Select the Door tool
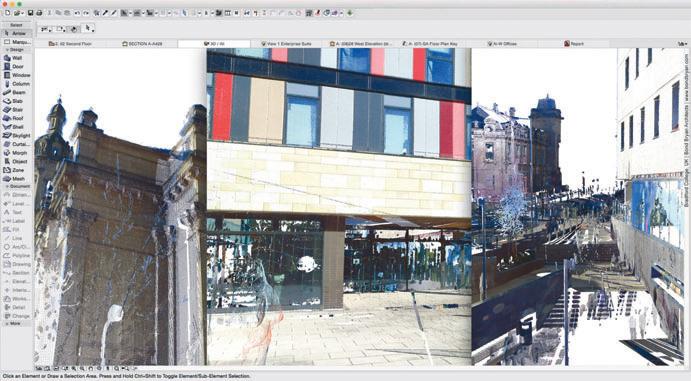This screenshot has width=691, height=381. click(x=17, y=67)
